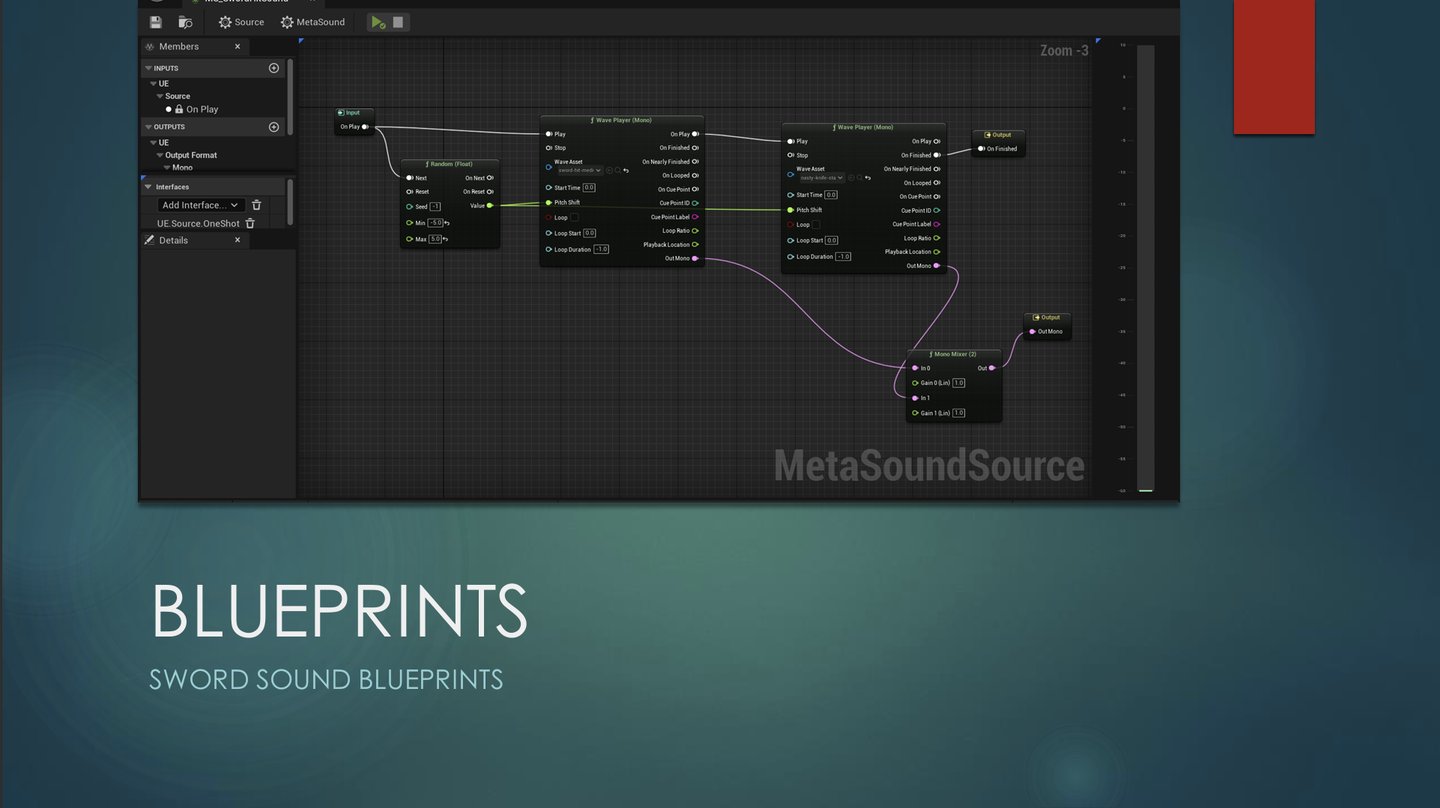Image resolution: width=1440 pixels, height=808 pixels.
Task: Select the Random (Float) node title
Action: pyautogui.click(x=449, y=164)
